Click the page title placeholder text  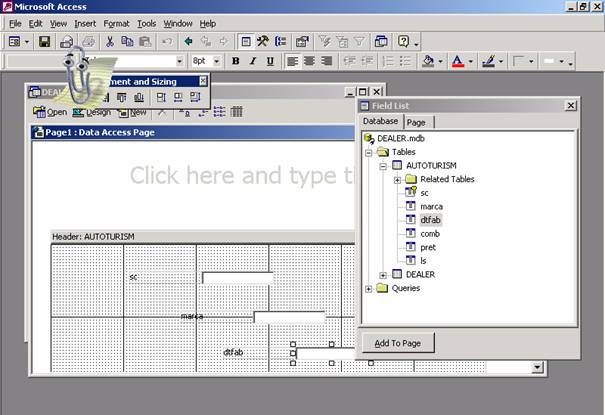pyautogui.click(x=240, y=176)
